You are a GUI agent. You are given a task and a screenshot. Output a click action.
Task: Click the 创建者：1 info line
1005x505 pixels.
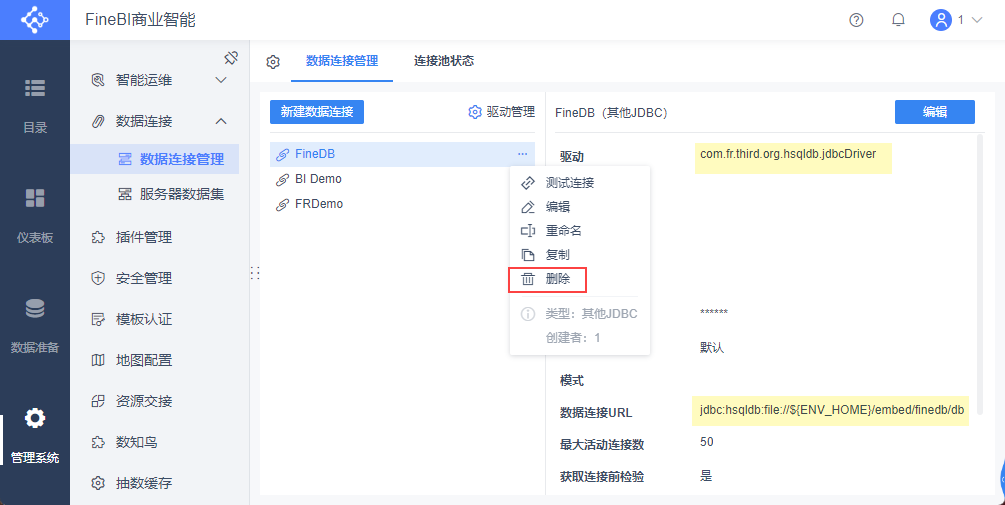point(573,337)
